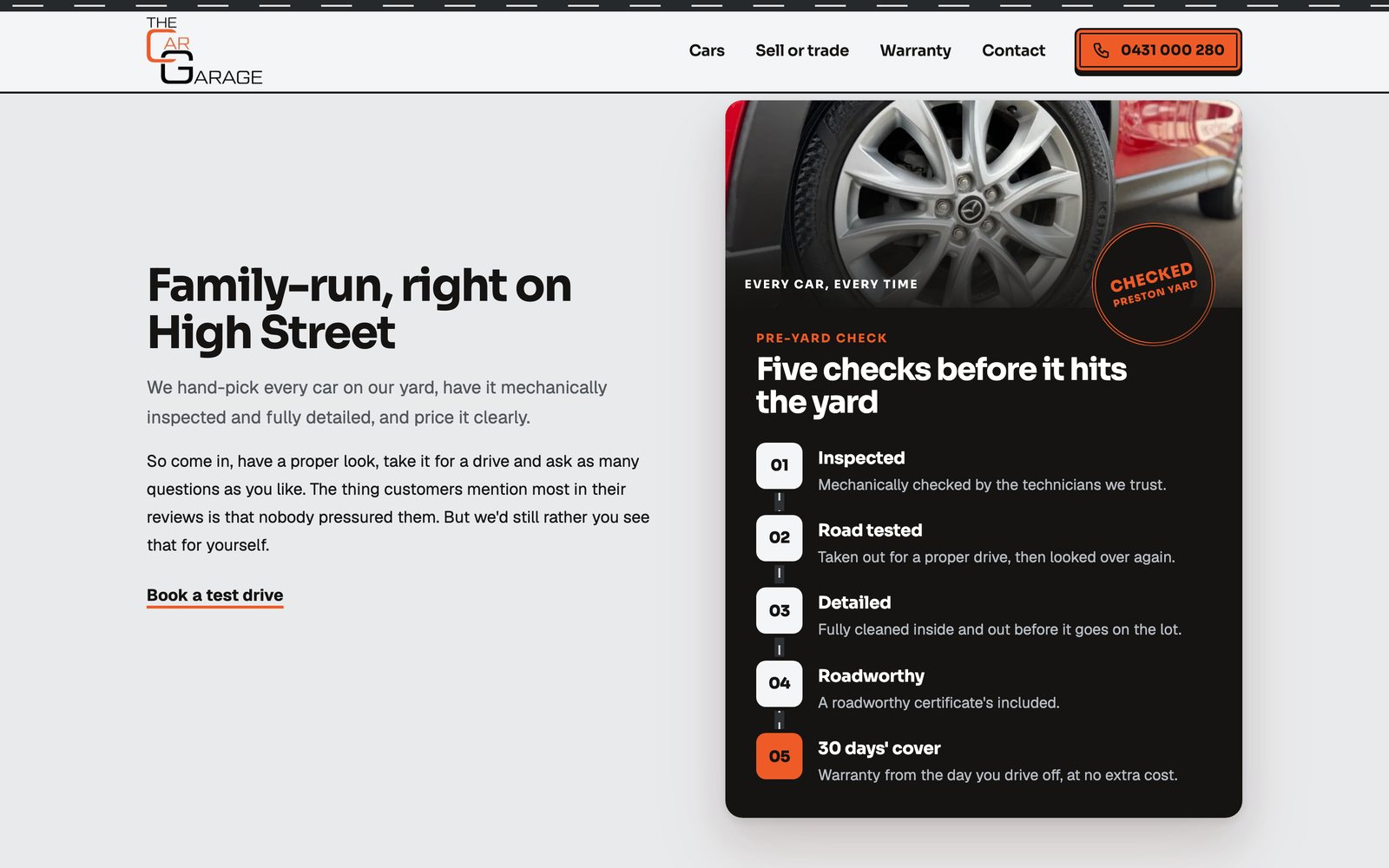Select step 03 number badge

(779, 610)
